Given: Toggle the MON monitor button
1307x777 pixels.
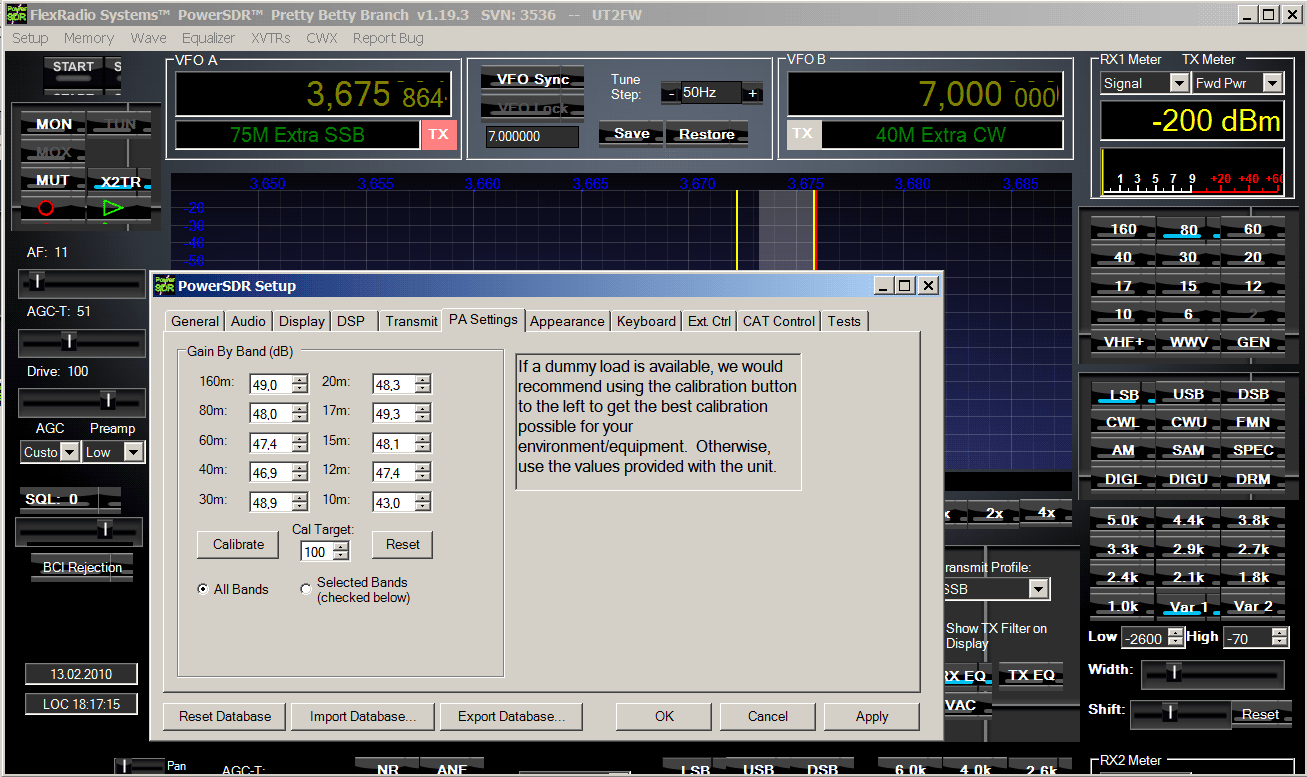Looking at the screenshot, I should tap(53, 124).
